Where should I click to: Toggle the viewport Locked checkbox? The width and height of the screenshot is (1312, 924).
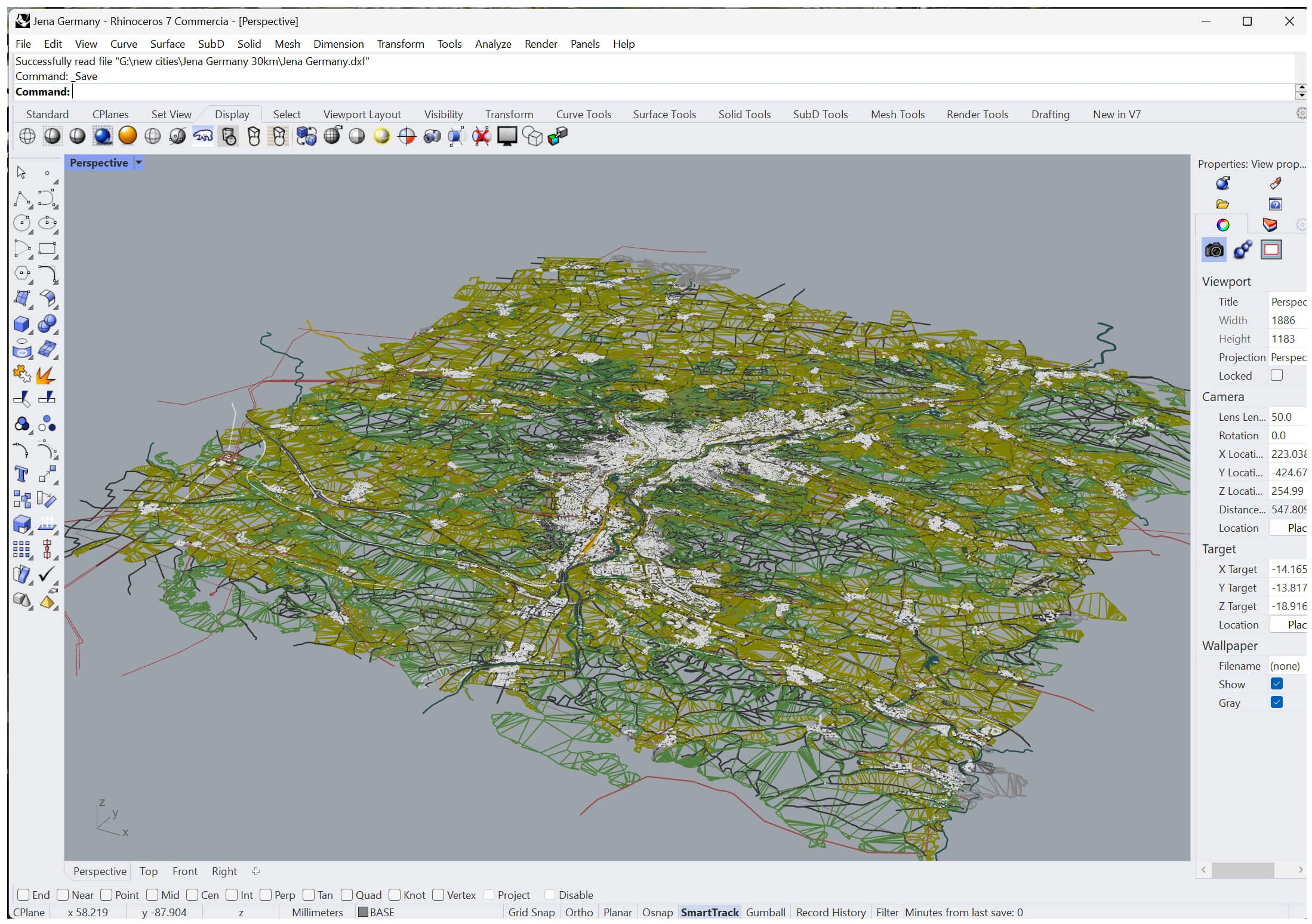click(1277, 375)
